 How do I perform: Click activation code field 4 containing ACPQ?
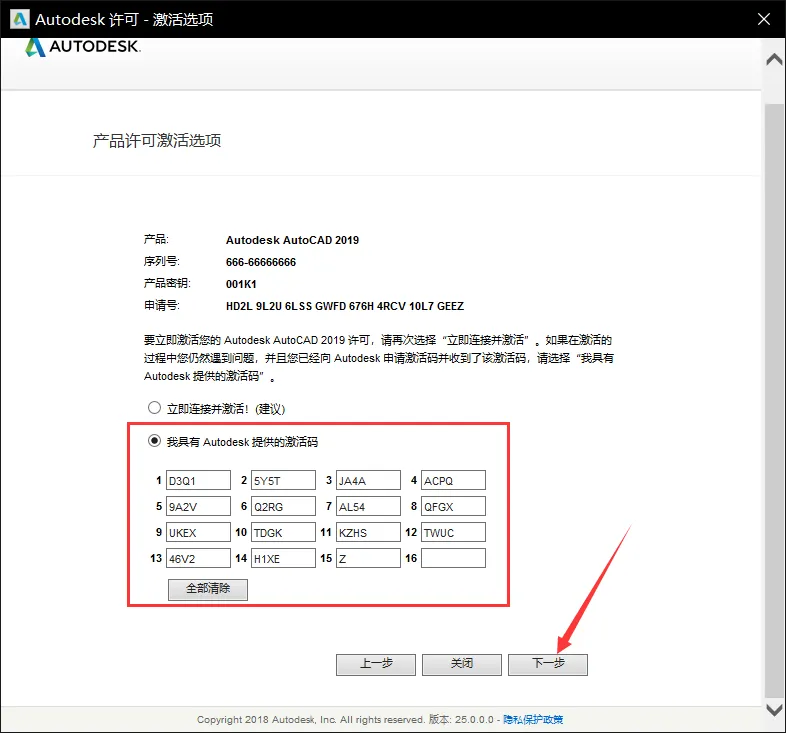point(453,480)
